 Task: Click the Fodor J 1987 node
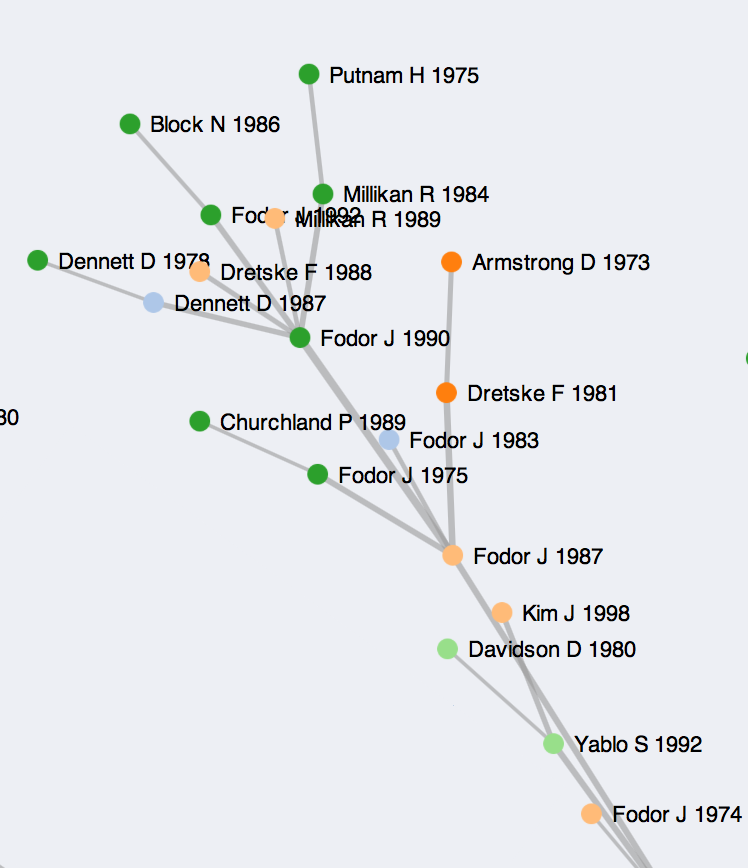(452, 555)
